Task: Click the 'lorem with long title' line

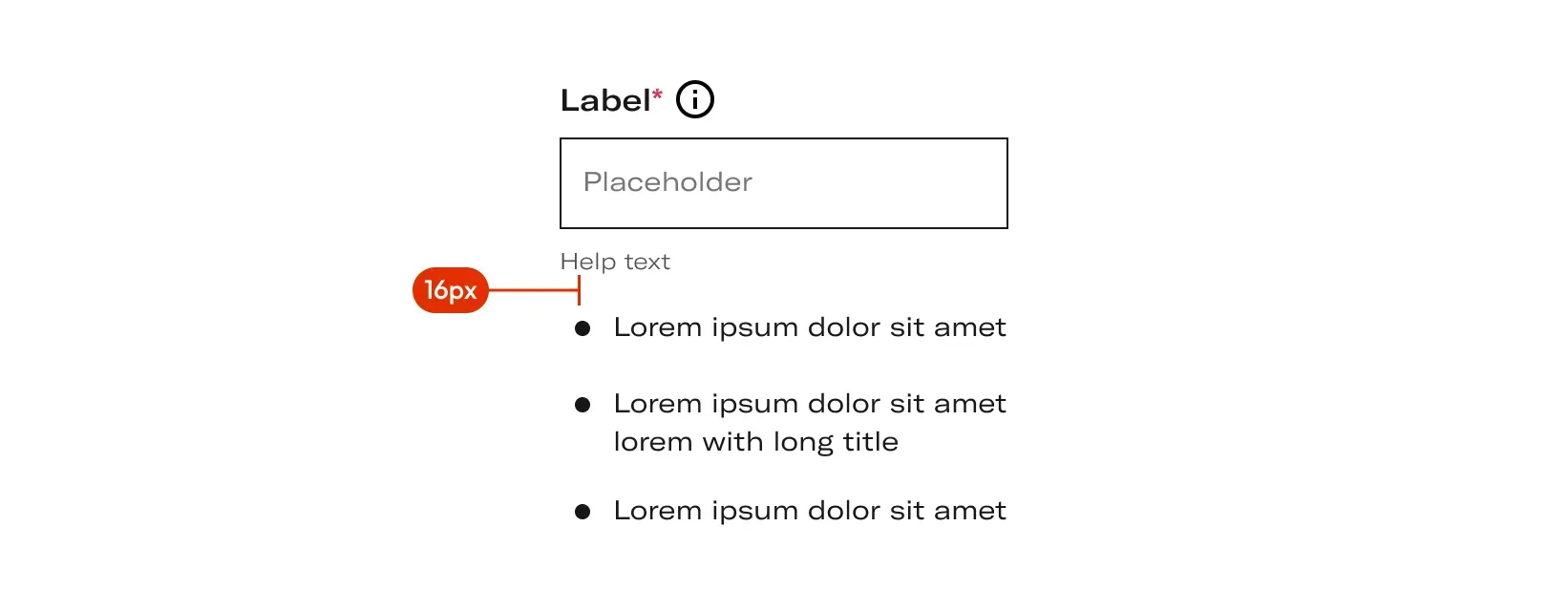Action: 756,442
